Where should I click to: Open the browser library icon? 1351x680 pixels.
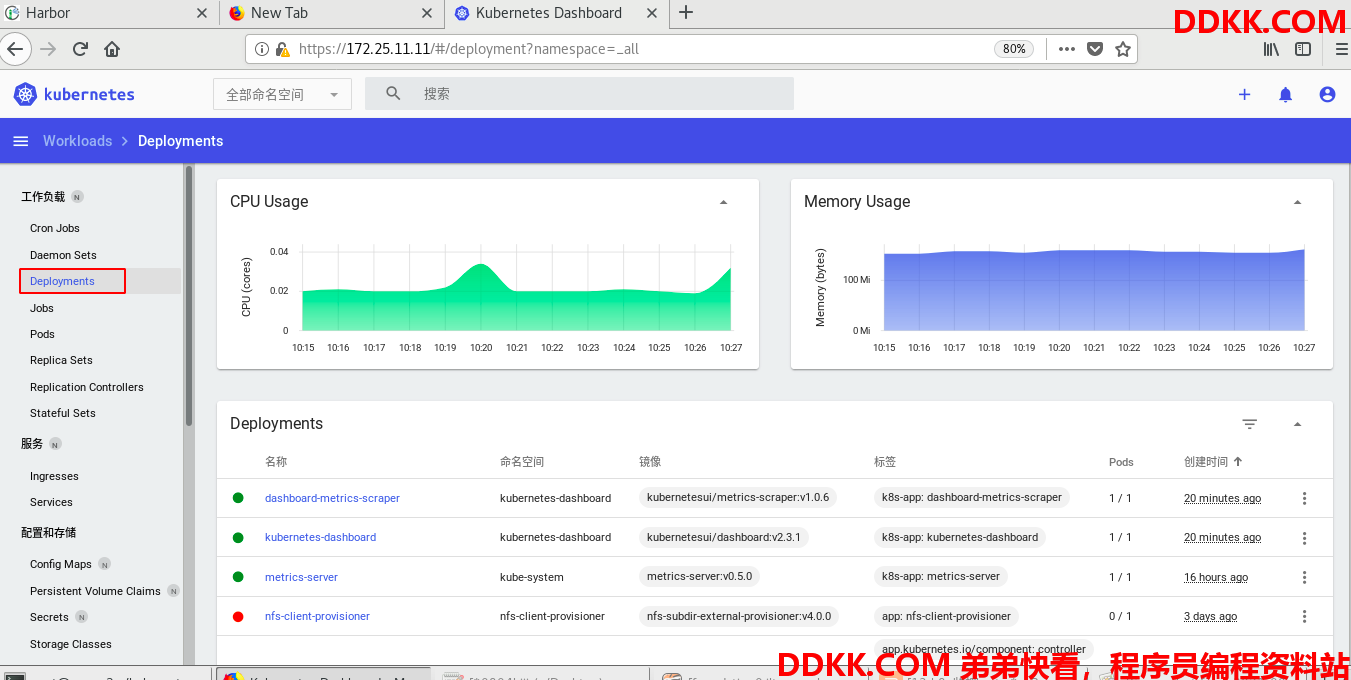point(1271,48)
